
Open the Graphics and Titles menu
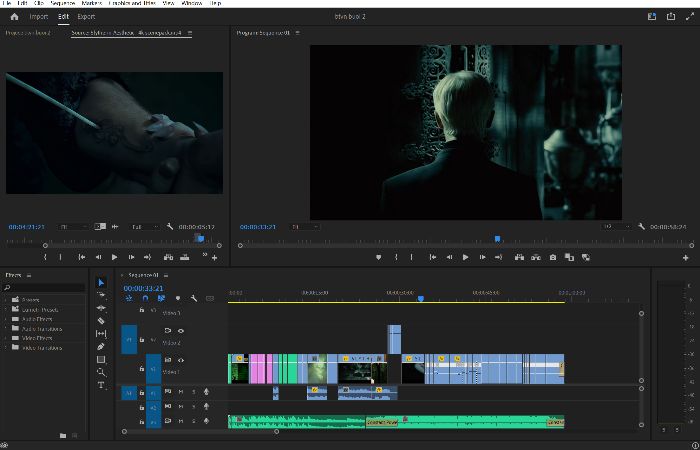132,3
